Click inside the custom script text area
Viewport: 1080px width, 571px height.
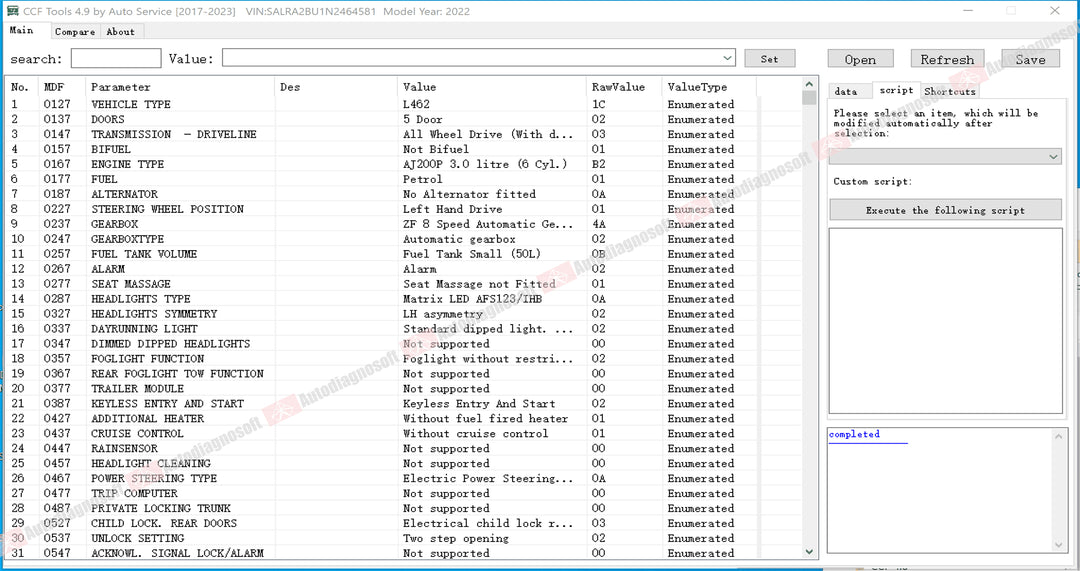pos(945,321)
